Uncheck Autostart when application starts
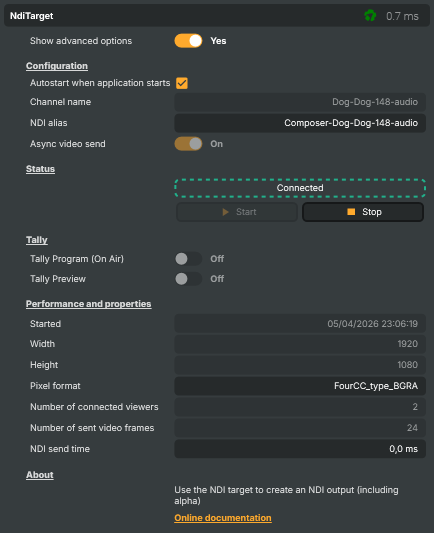This screenshot has width=434, height=533. tap(182, 83)
